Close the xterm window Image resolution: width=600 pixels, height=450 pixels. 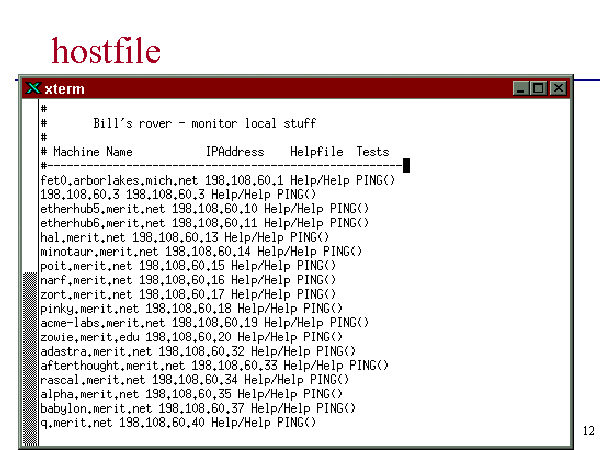click(x=557, y=89)
